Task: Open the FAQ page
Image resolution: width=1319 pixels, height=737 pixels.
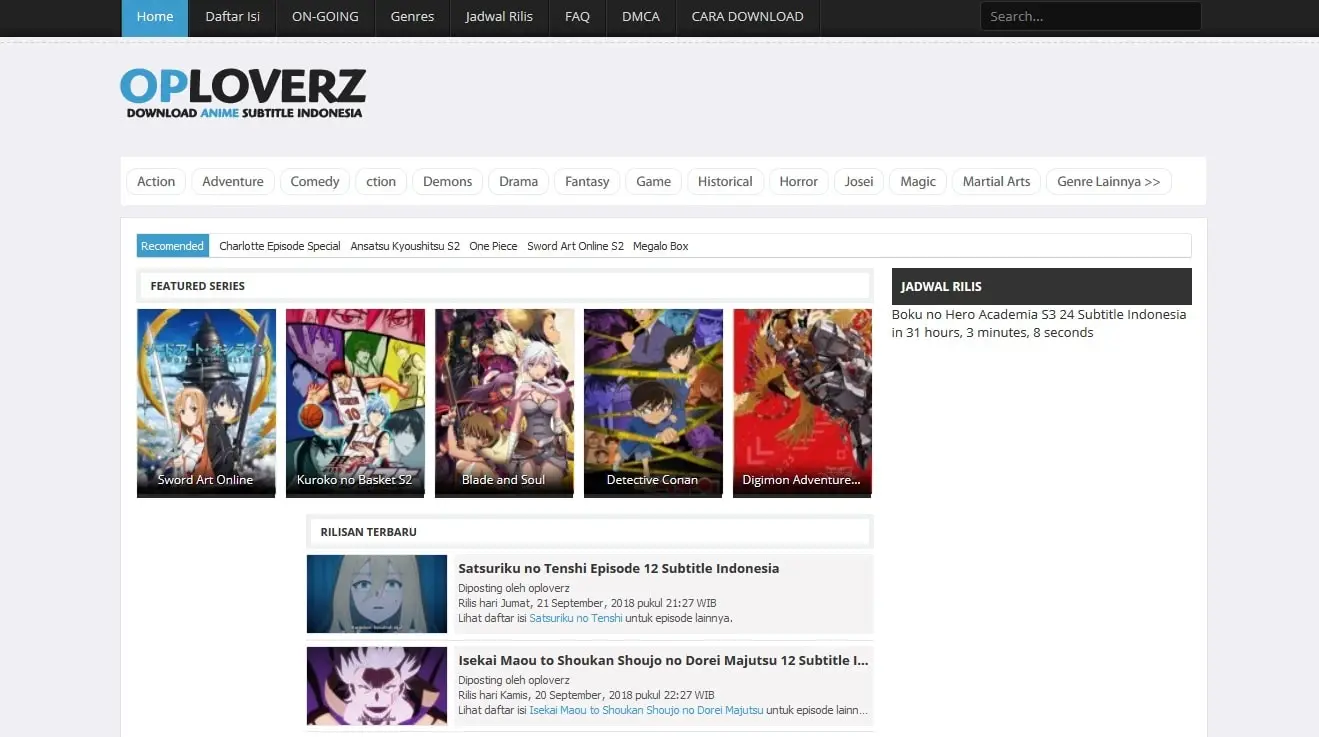Action: click(x=577, y=17)
